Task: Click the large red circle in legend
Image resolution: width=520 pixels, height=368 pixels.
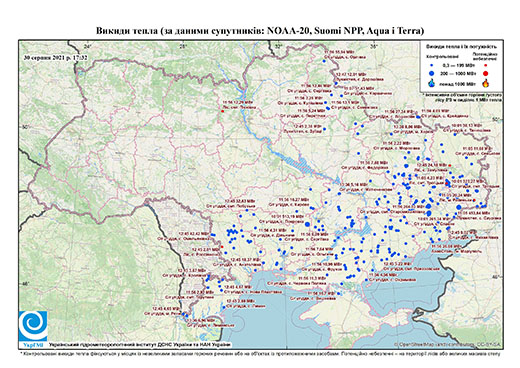Action: click(486, 73)
